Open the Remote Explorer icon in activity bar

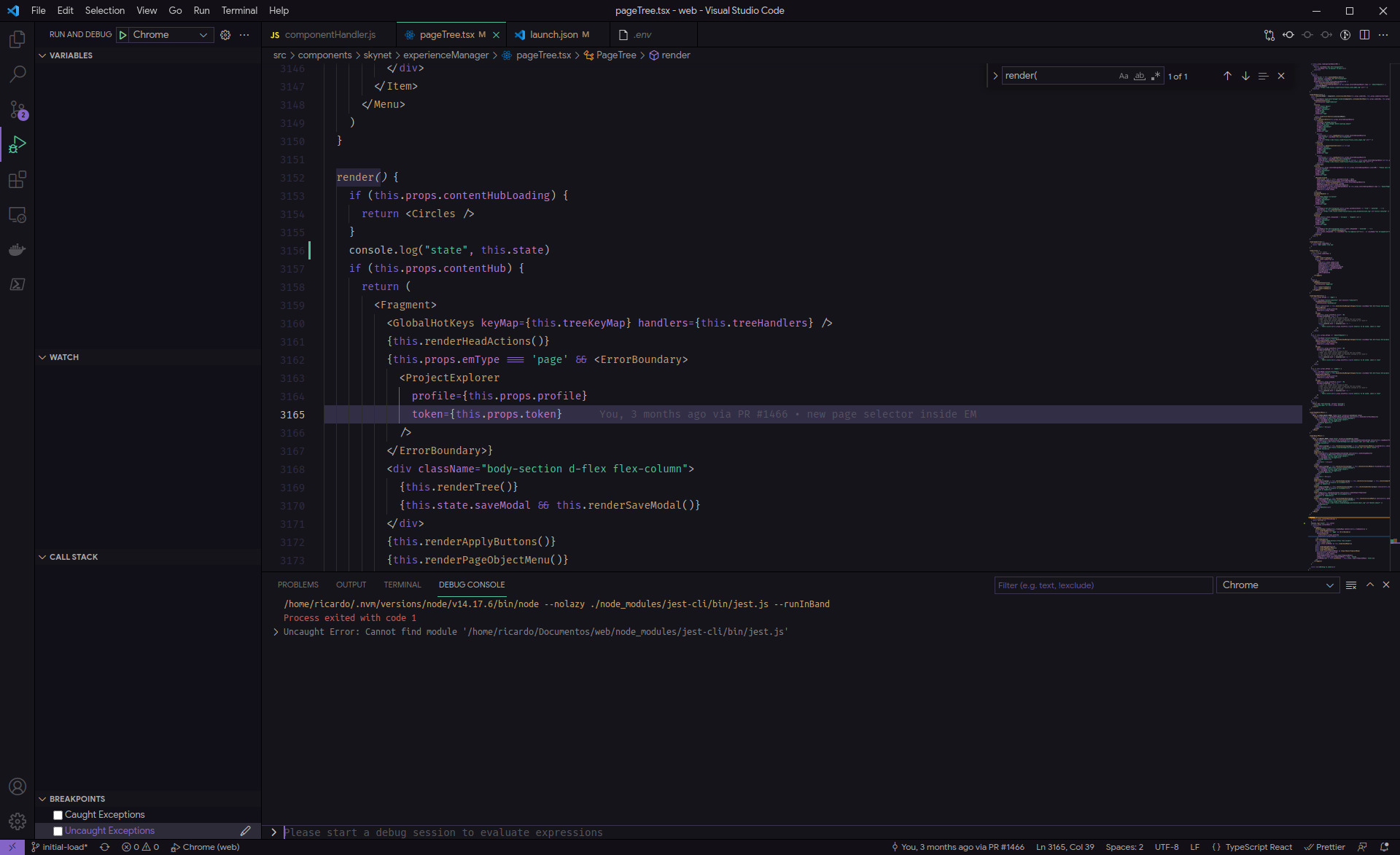17,215
